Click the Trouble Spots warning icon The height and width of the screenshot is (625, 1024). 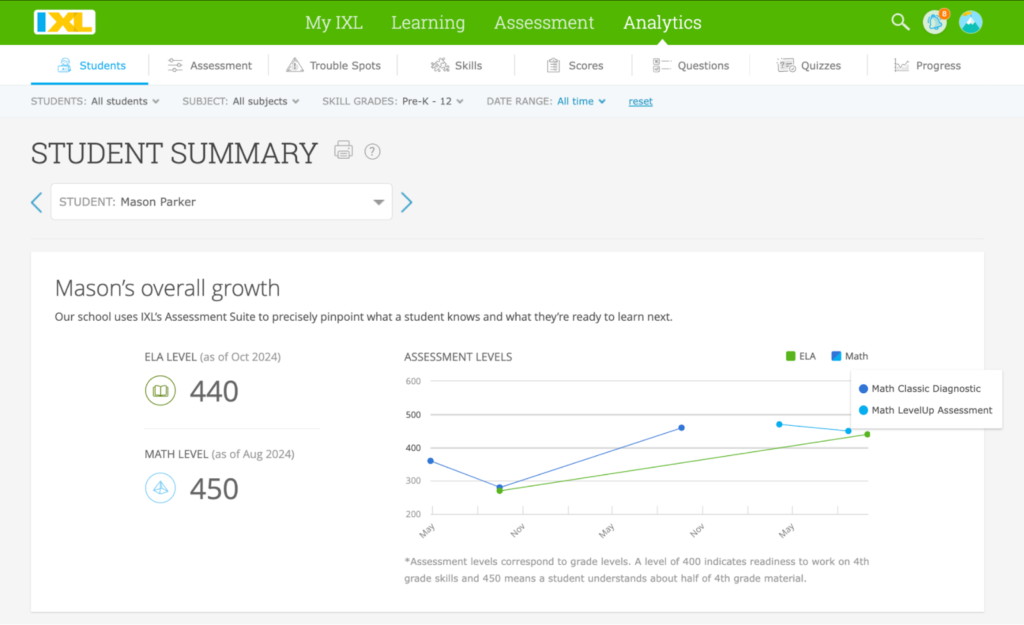pos(295,65)
